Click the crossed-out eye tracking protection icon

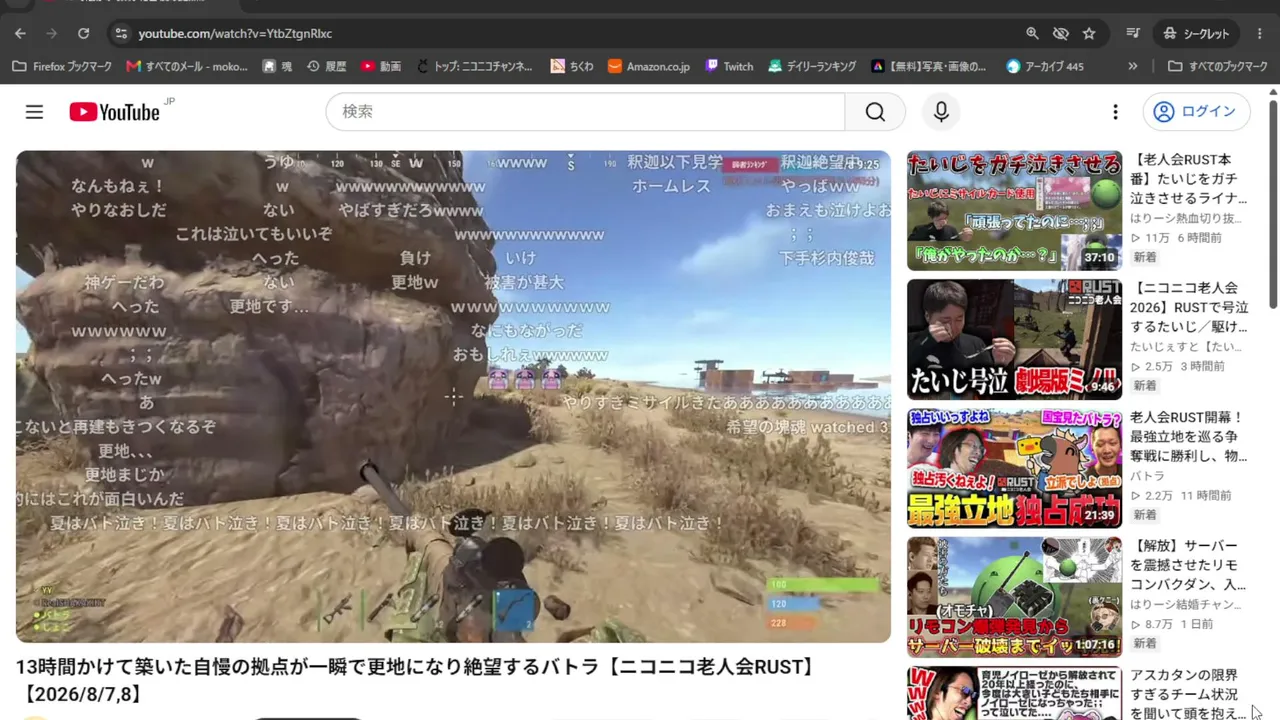click(x=1061, y=33)
